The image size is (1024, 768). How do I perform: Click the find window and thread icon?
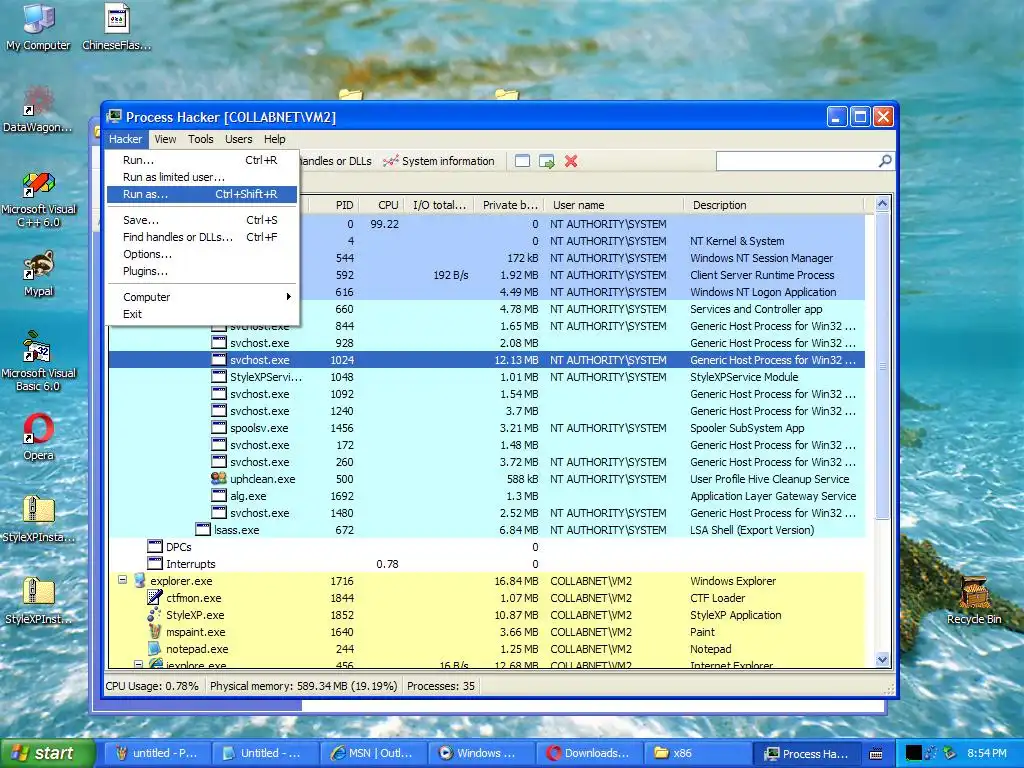[547, 161]
